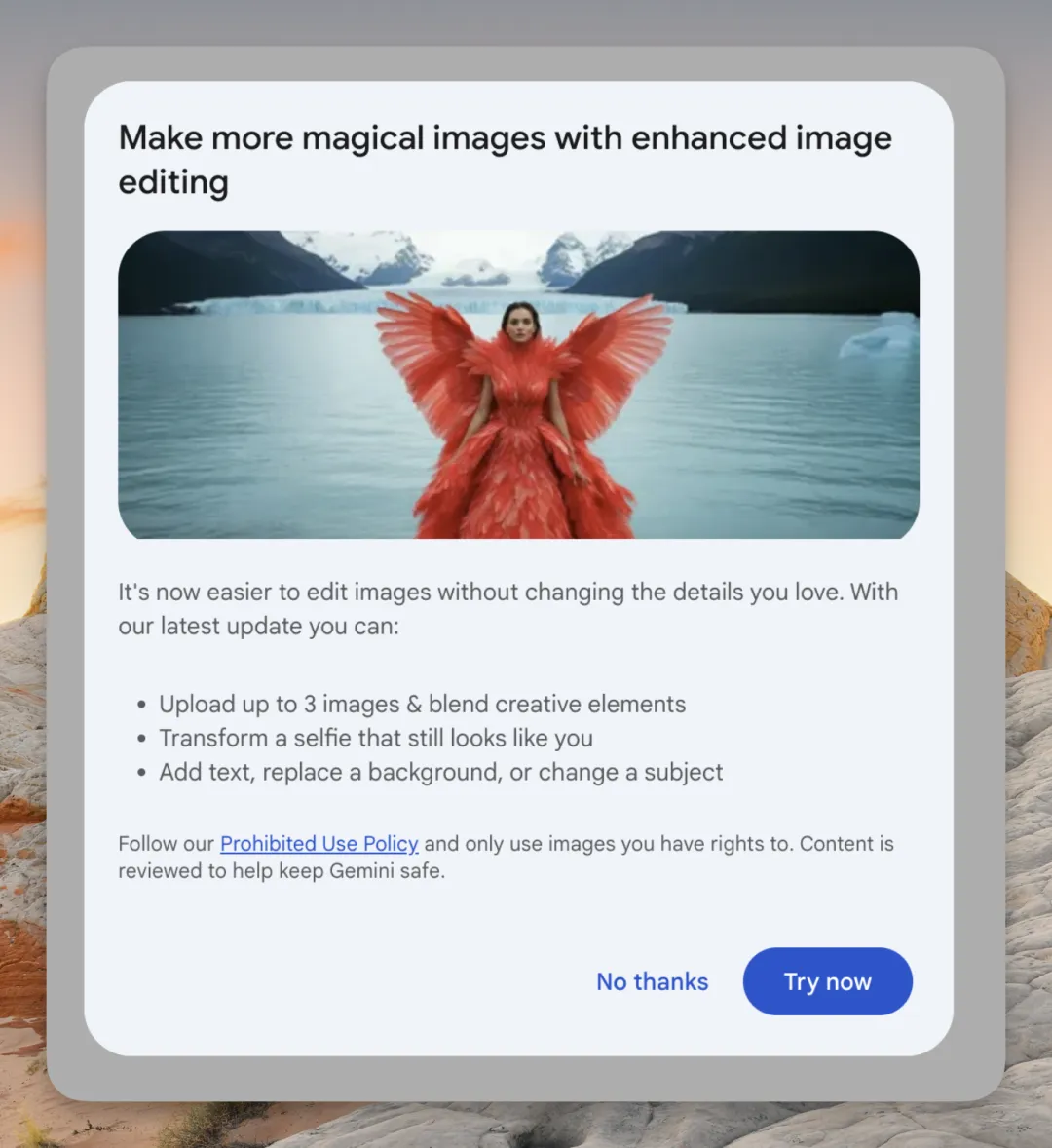This screenshot has height=1148, width=1052.
Task: Click the "reviewed to help keep Gemini safe" text
Action: tap(282, 870)
